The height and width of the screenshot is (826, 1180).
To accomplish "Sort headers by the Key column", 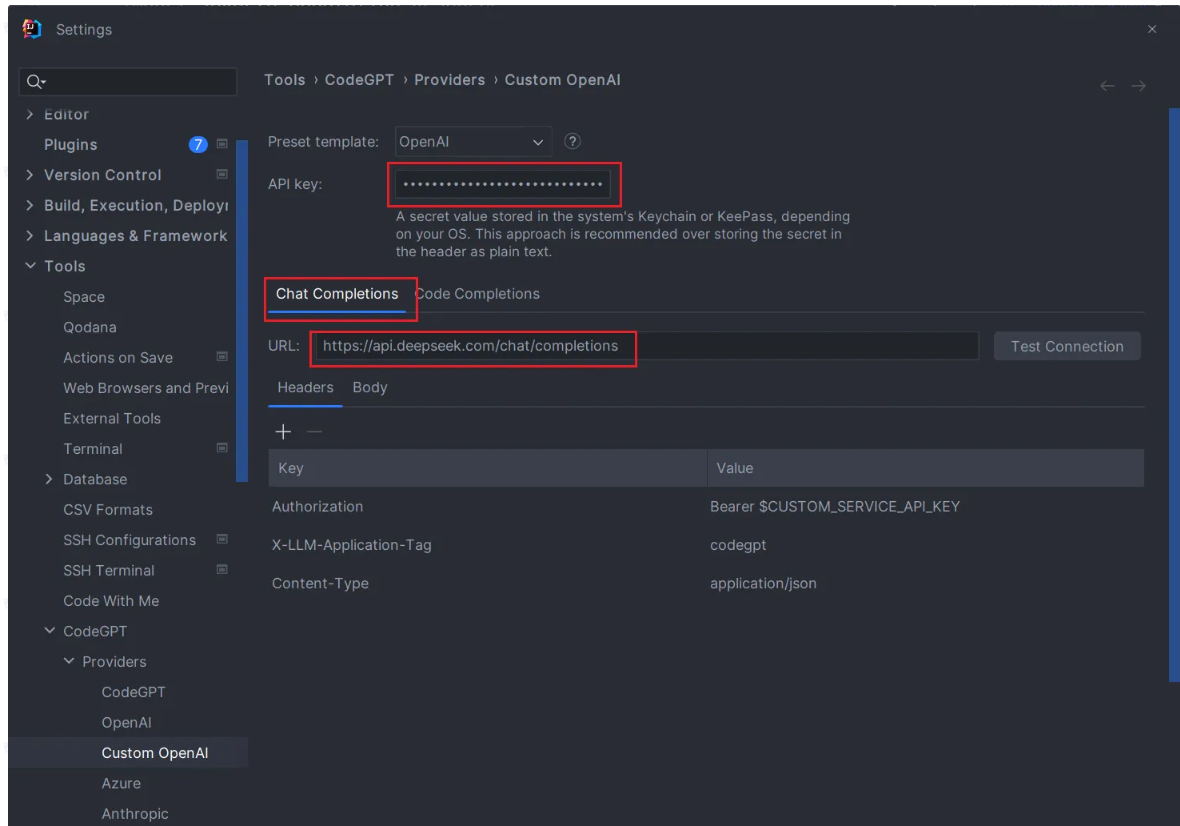I will pos(488,468).
